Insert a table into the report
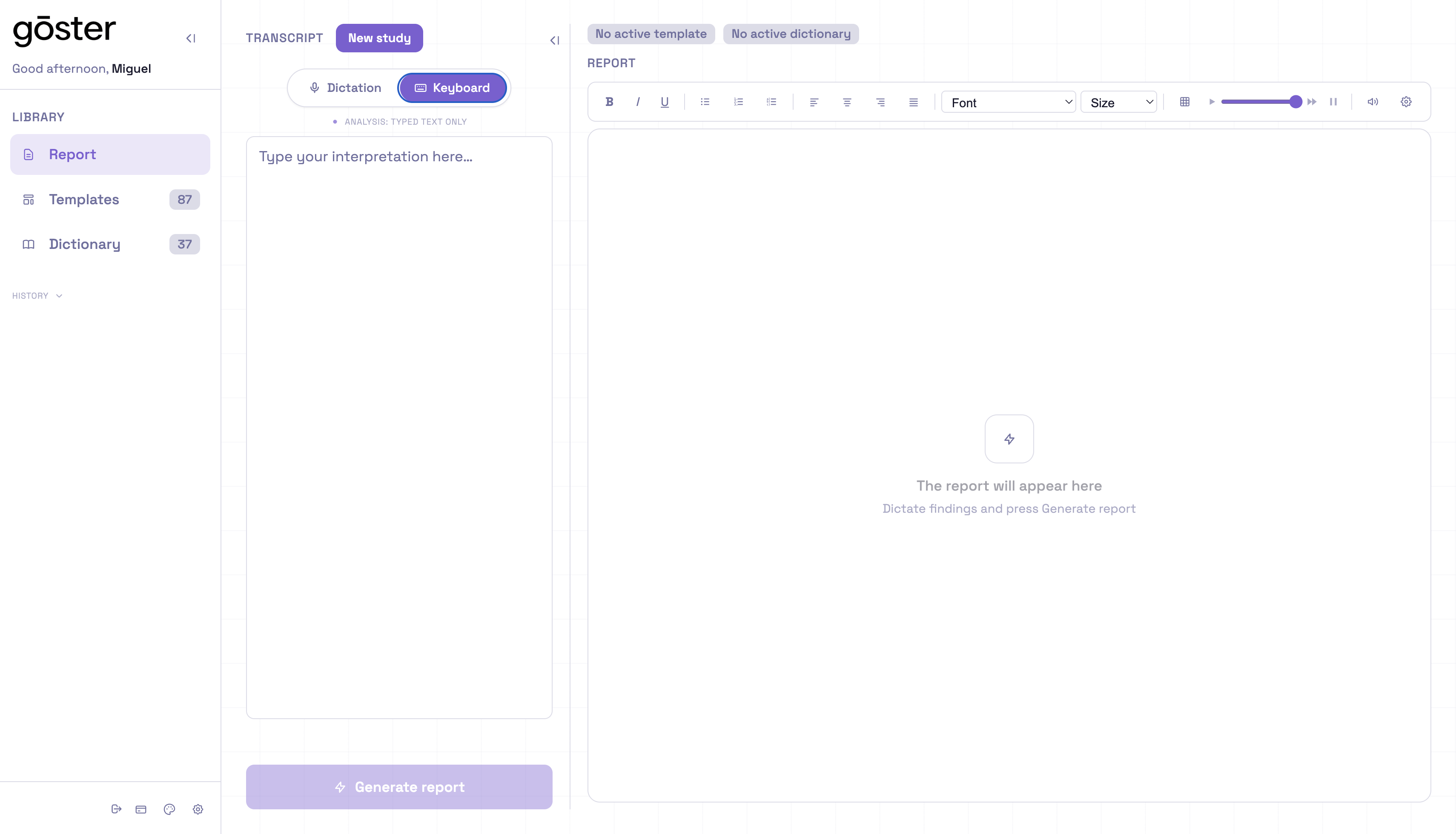 (1184, 102)
